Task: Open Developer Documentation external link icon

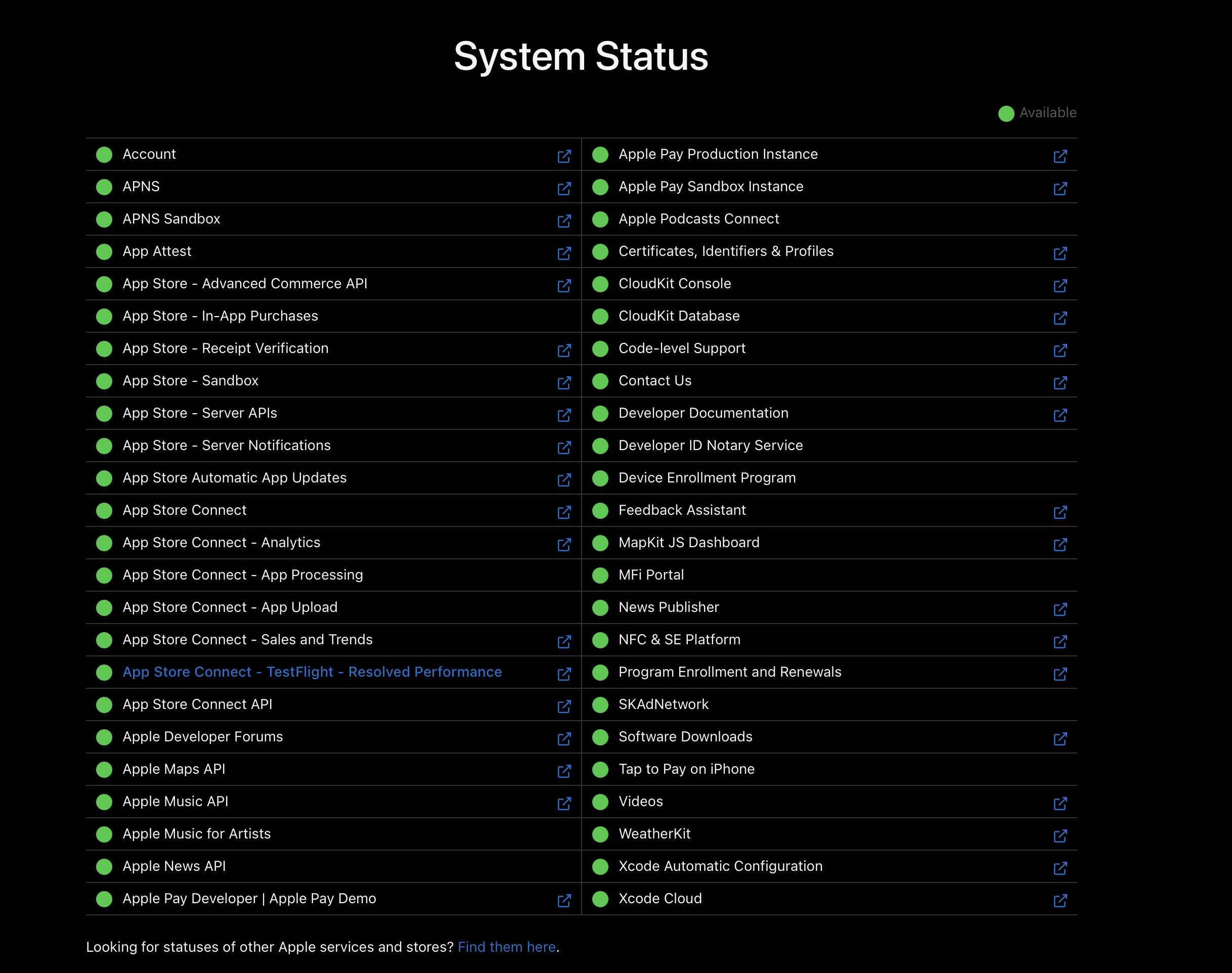Action: click(x=1060, y=415)
